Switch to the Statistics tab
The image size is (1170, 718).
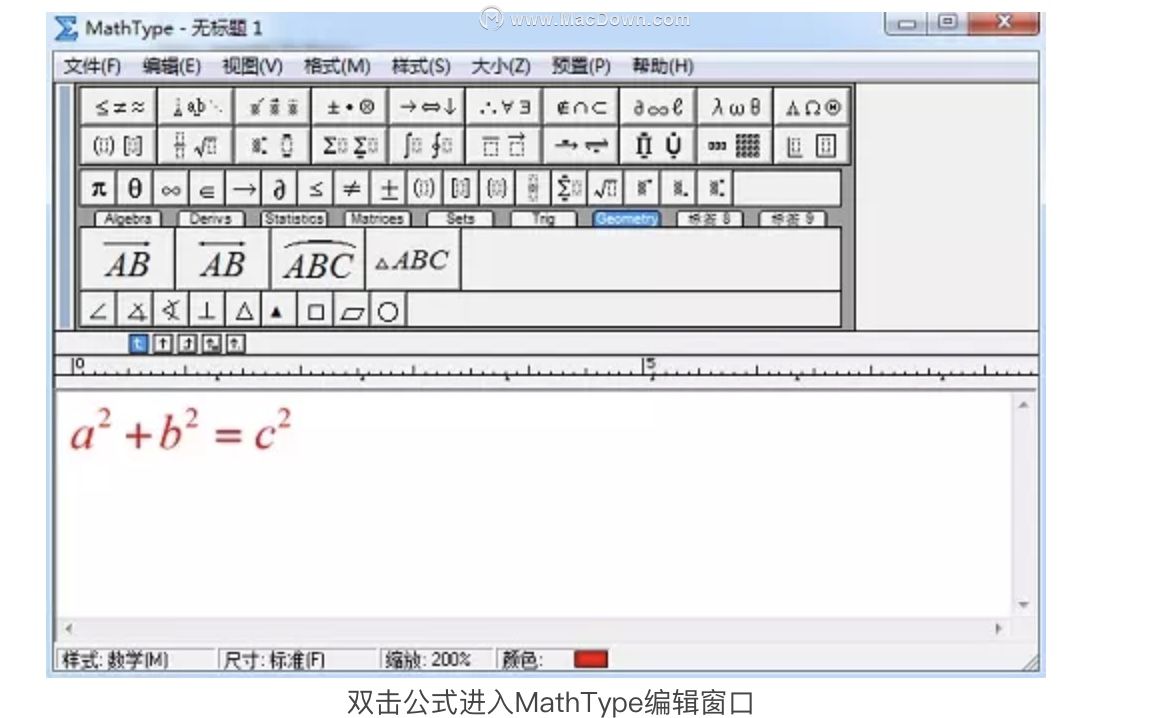tap(294, 219)
